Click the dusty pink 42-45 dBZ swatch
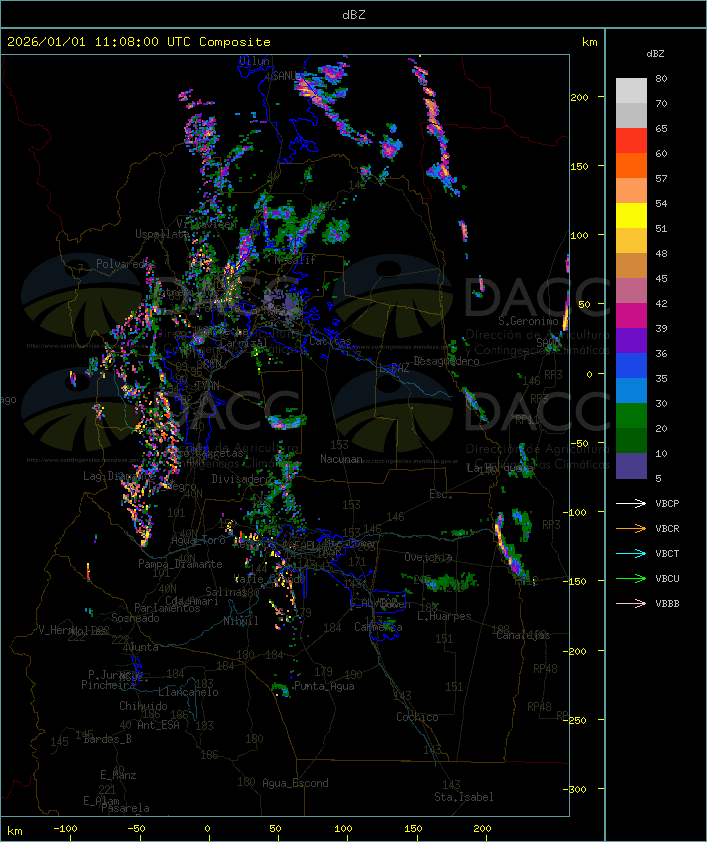 631,291
